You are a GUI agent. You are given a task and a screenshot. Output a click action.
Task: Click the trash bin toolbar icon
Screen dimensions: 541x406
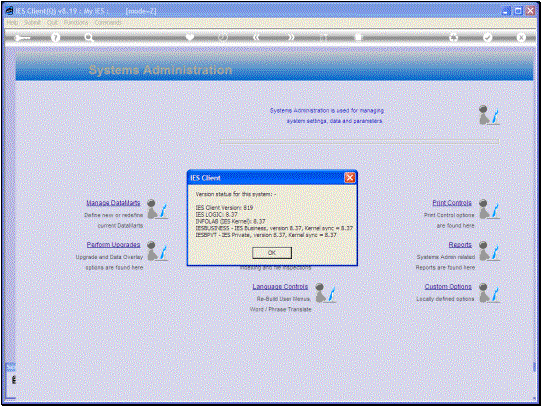(358, 37)
